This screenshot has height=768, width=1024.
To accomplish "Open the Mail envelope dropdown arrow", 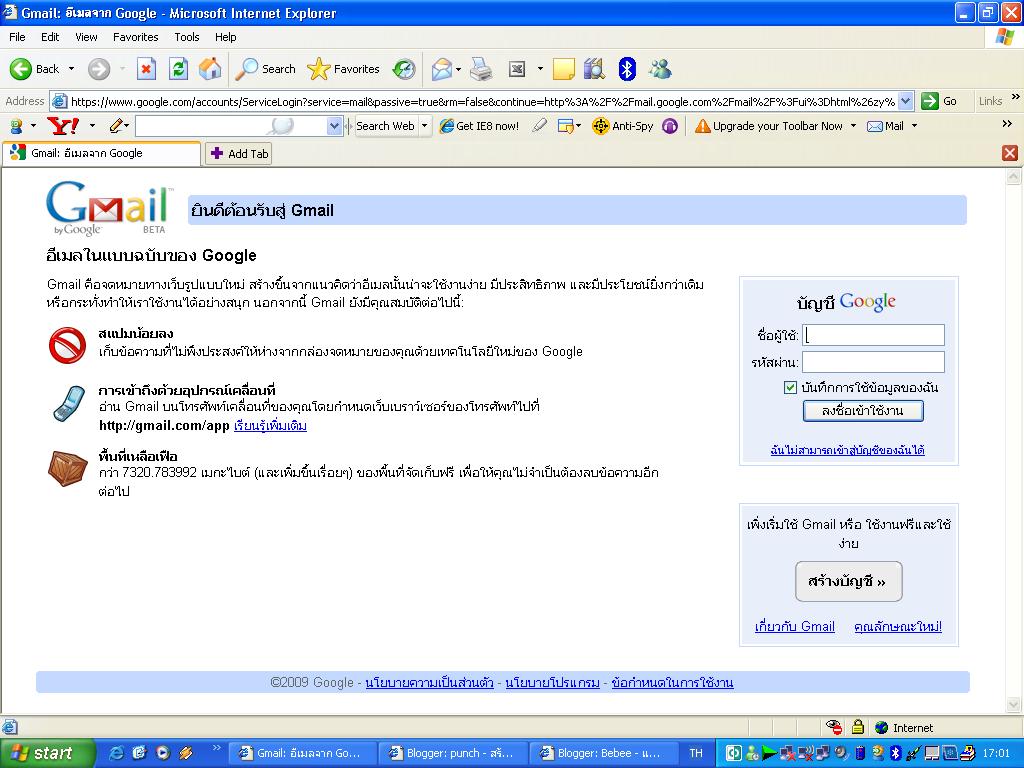I will coord(458,69).
